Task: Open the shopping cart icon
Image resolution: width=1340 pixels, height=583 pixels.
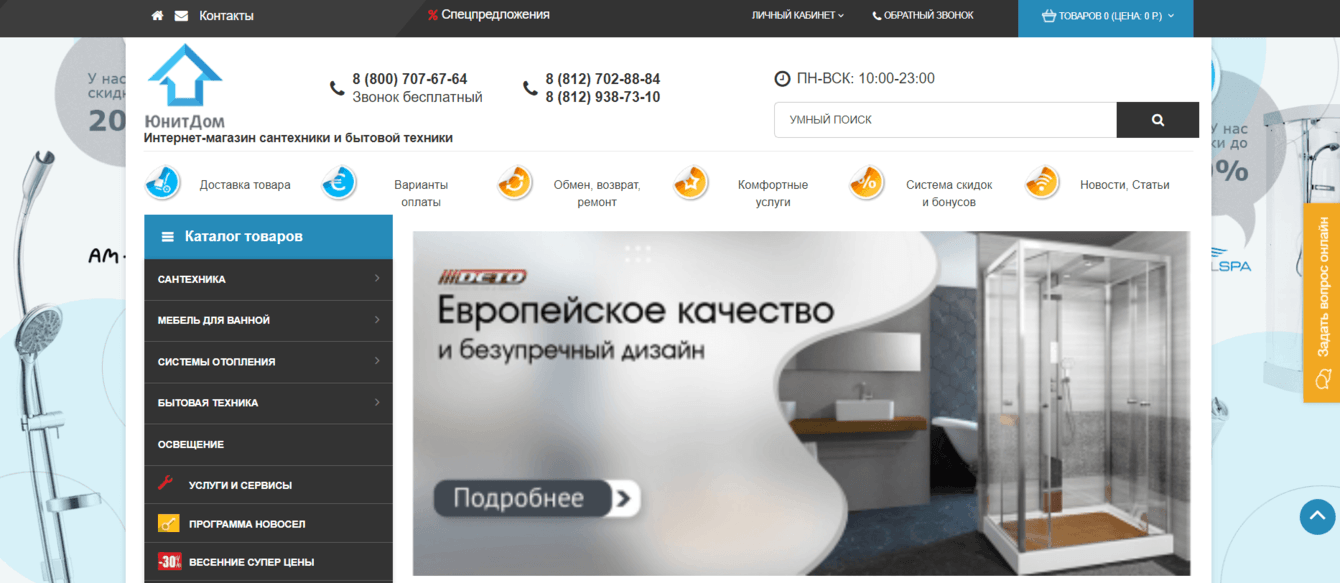Action: [1050, 15]
